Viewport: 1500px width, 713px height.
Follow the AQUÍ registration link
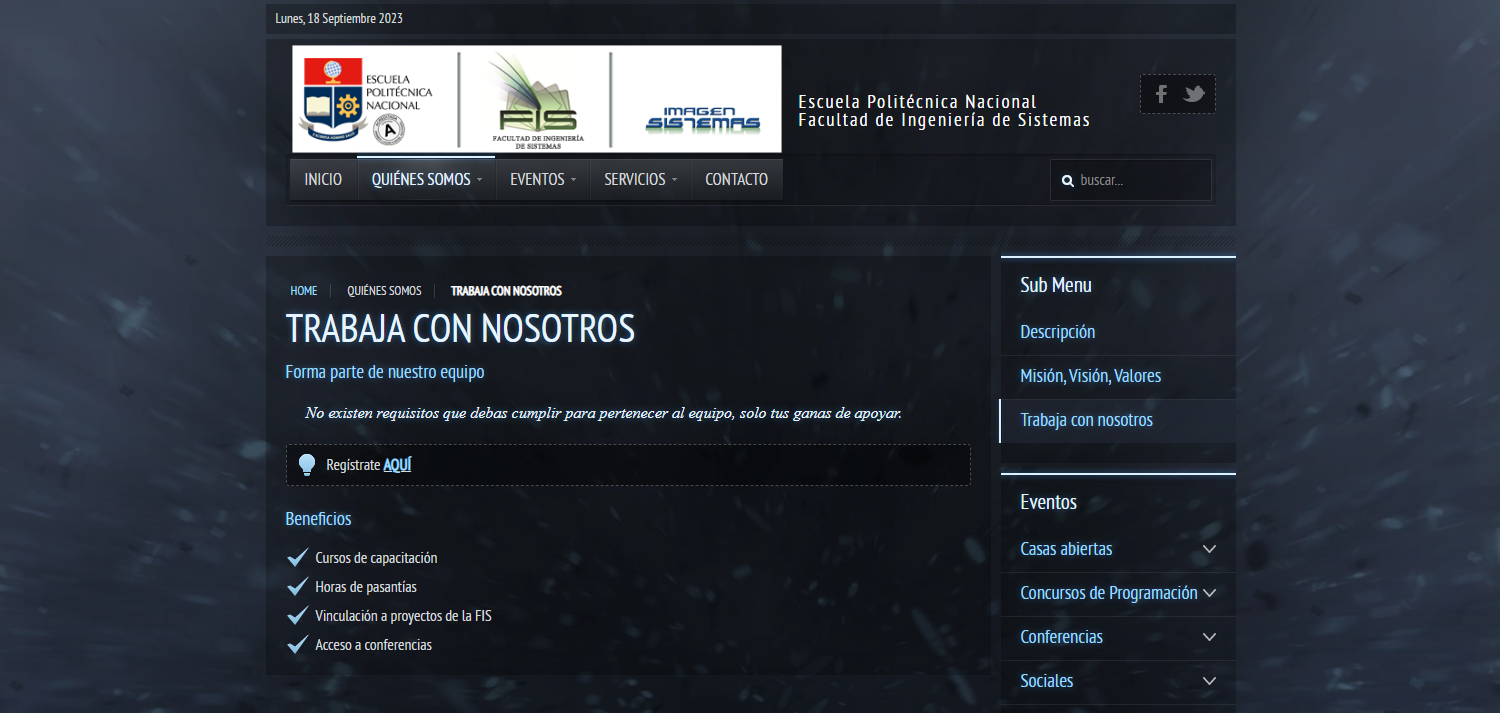[x=397, y=465]
